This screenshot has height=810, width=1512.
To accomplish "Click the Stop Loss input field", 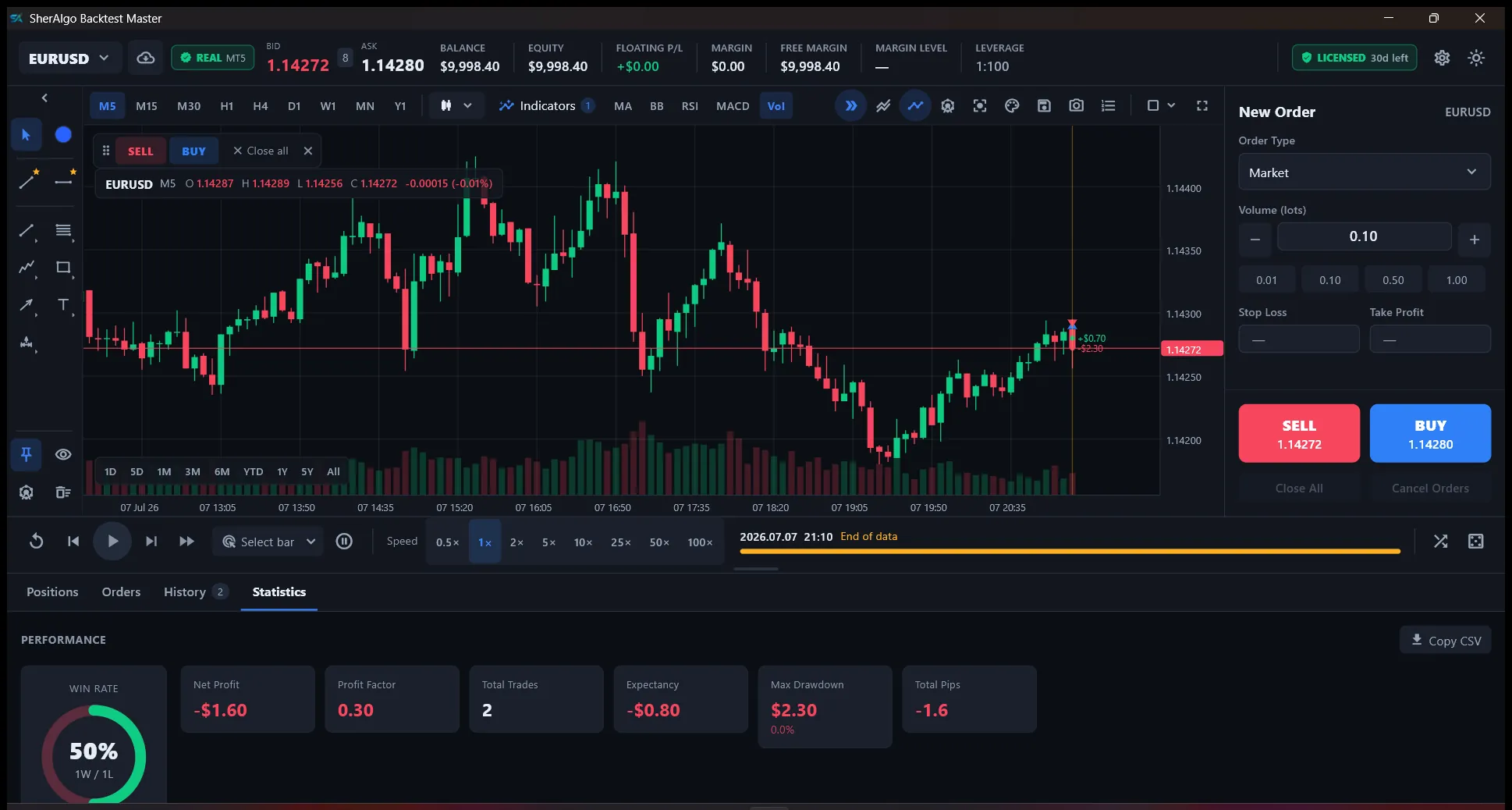I will tap(1299, 340).
